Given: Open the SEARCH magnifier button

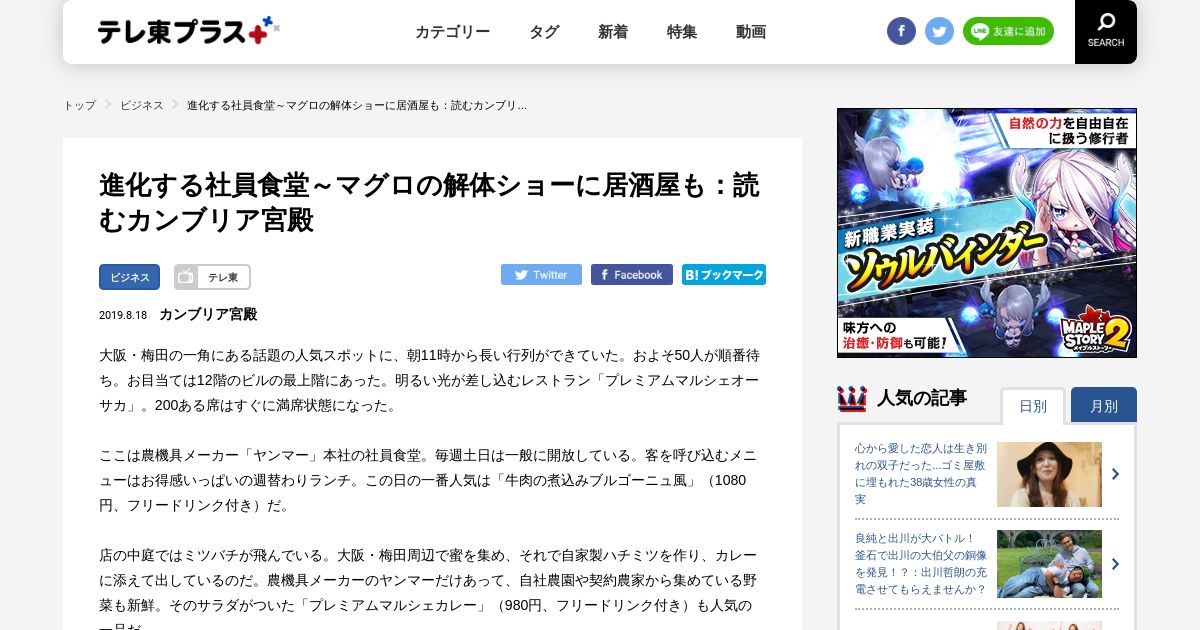Looking at the screenshot, I should [x=1106, y=31].
